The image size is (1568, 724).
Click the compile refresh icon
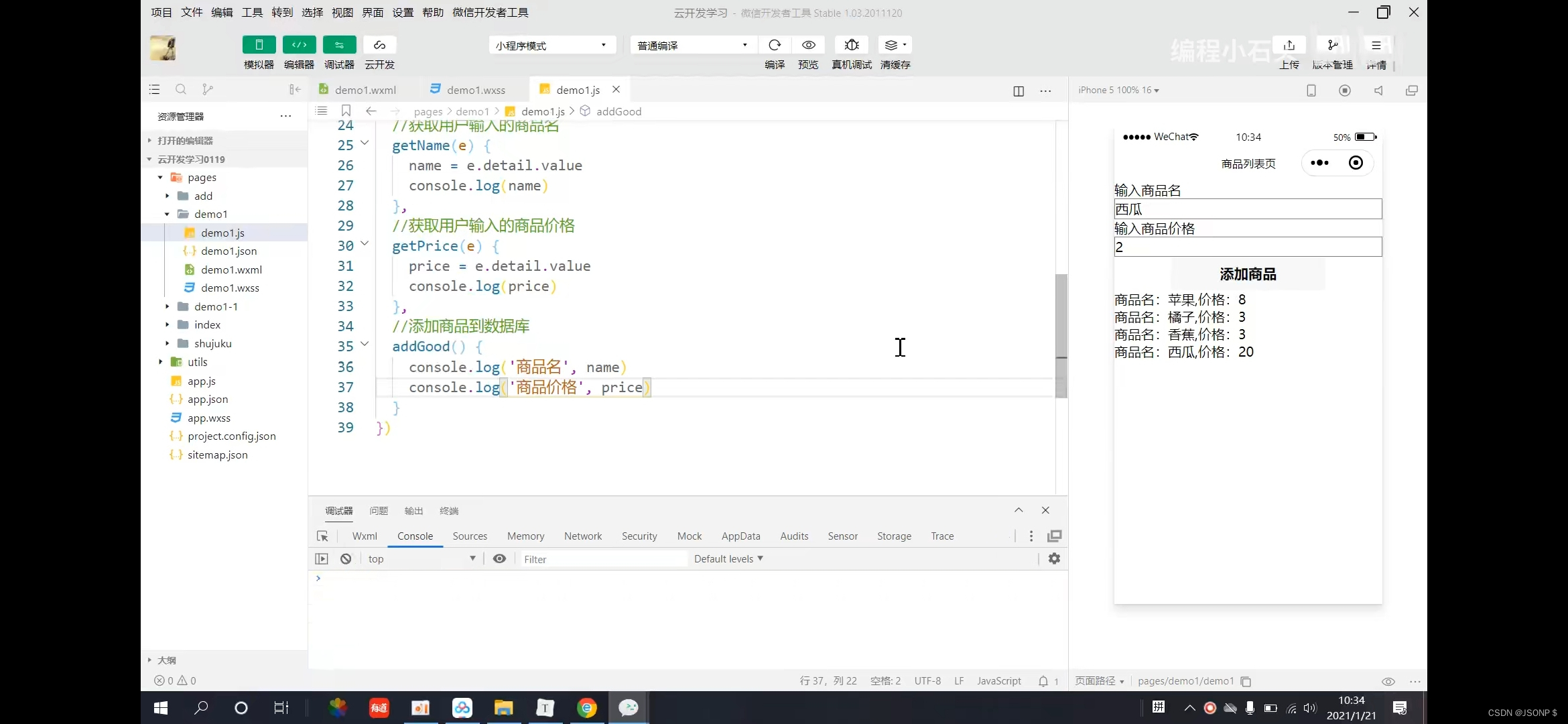coord(775,45)
